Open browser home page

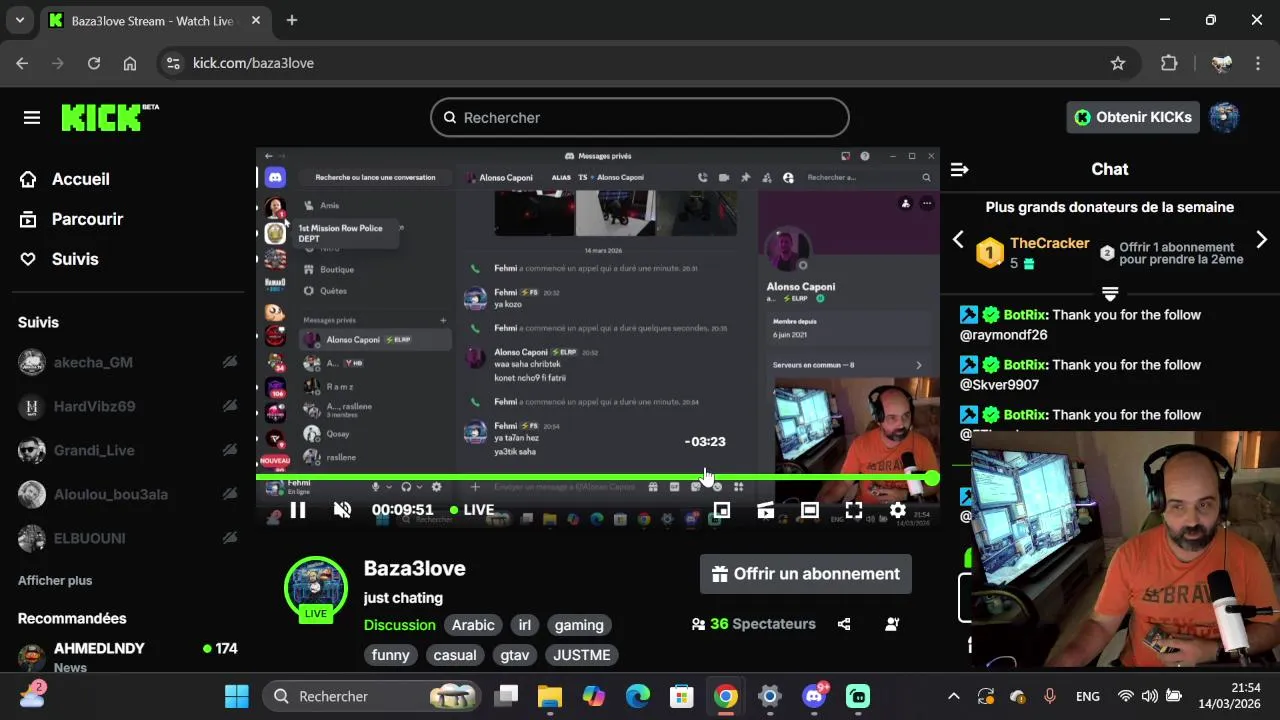(130, 63)
